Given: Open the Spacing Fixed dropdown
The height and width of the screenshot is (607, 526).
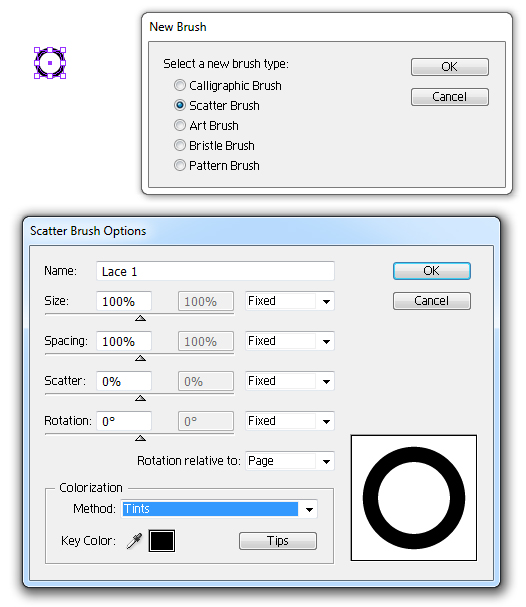Looking at the screenshot, I should click(x=290, y=341).
